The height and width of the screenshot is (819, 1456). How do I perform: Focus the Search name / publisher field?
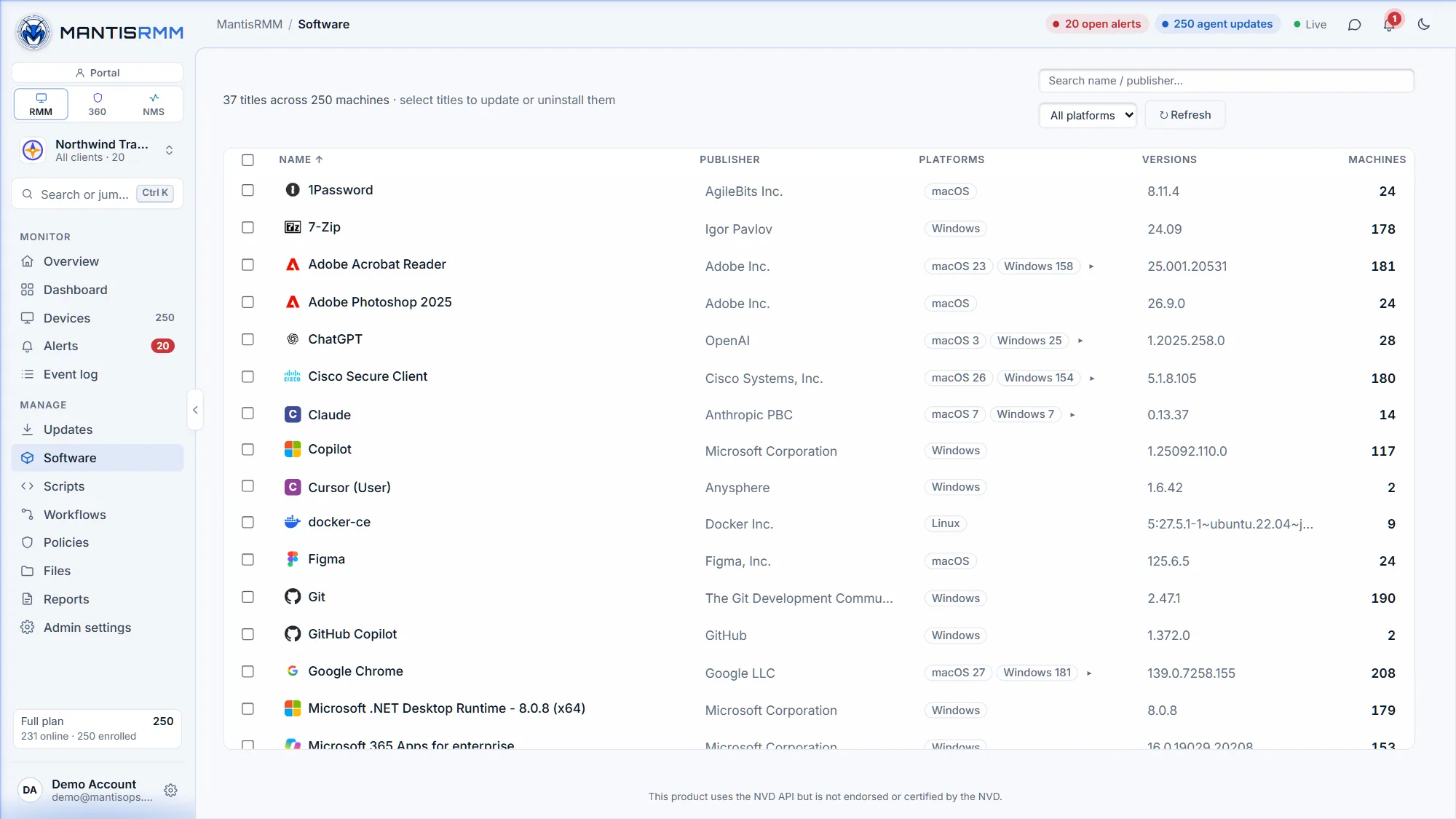pyautogui.click(x=1226, y=81)
